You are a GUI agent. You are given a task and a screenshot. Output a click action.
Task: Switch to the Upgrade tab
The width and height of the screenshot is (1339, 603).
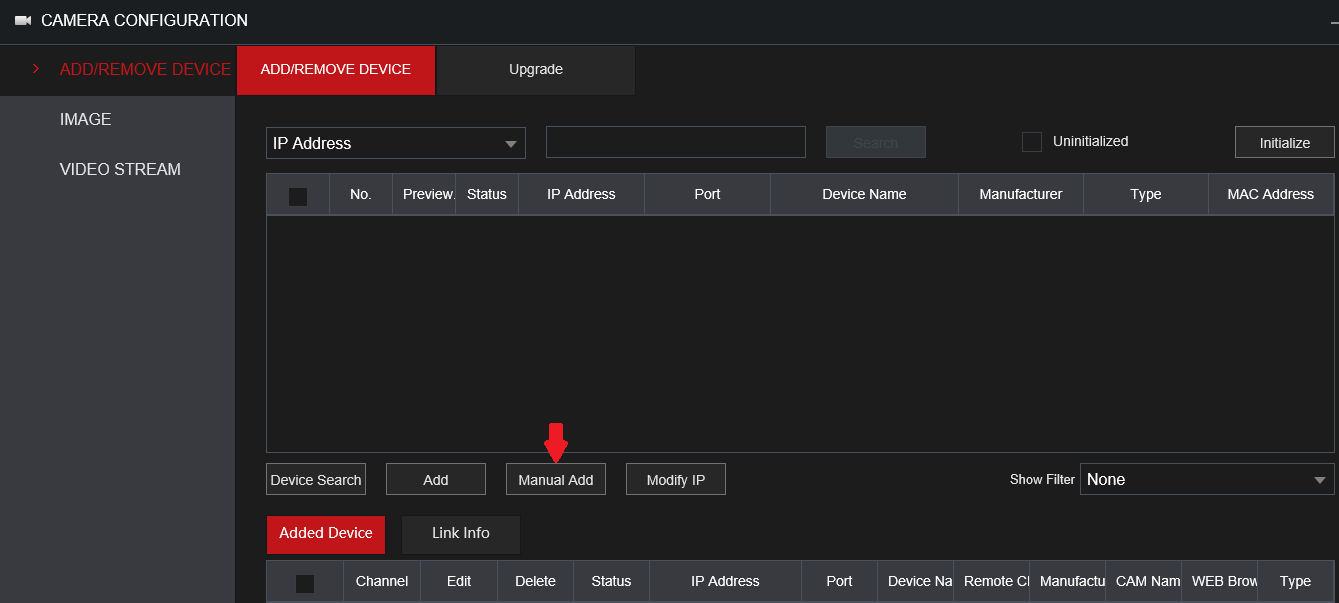[535, 69]
